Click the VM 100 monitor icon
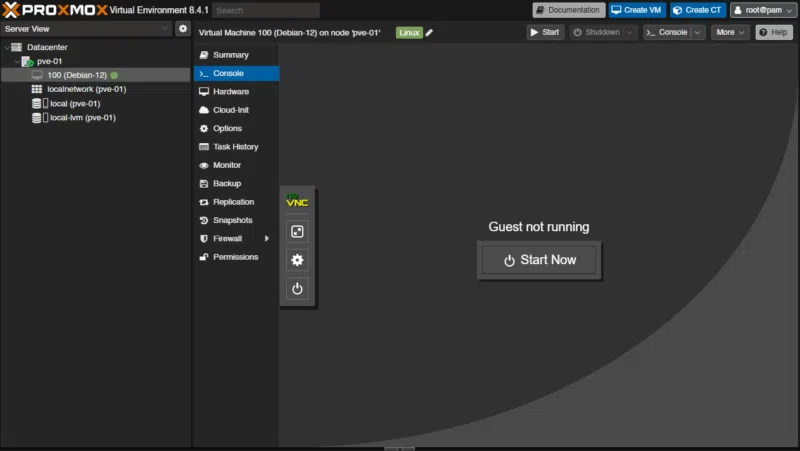The width and height of the screenshot is (800, 451). point(37,75)
